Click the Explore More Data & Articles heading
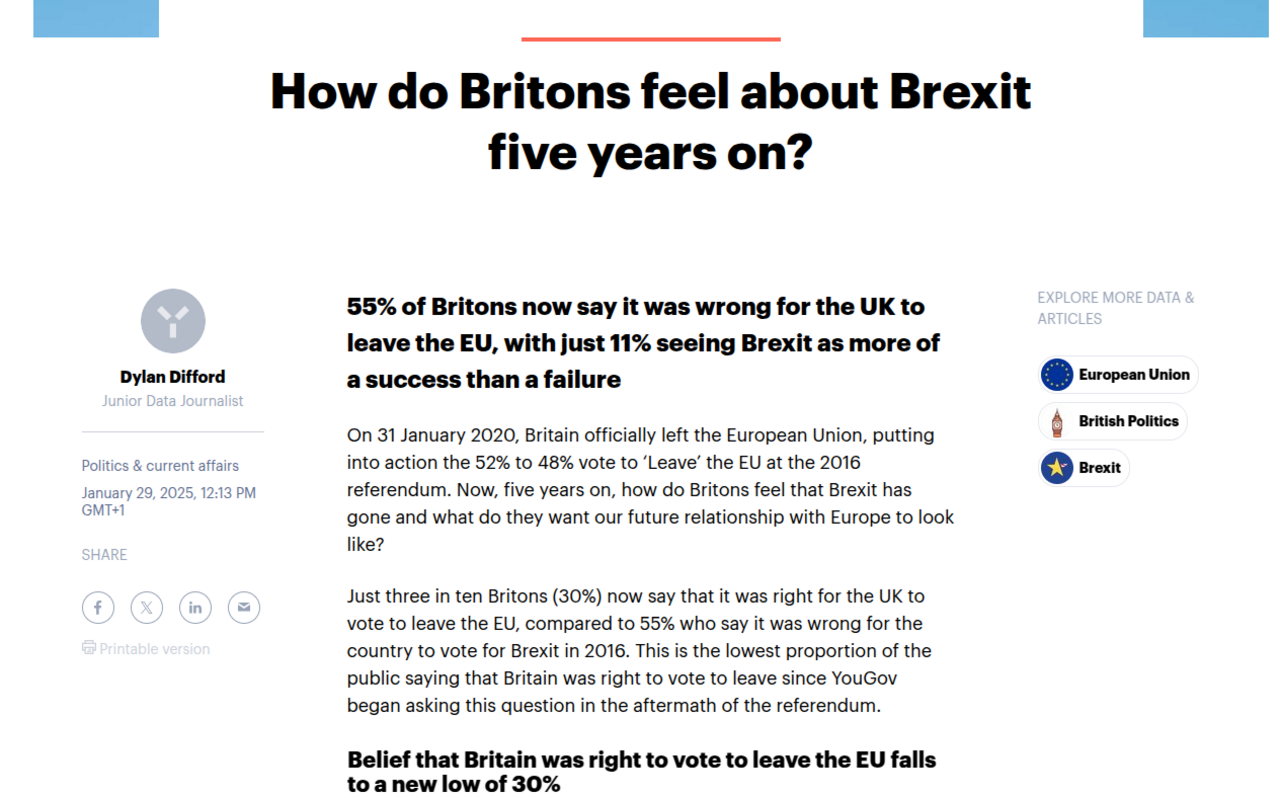The width and height of the screenshot is (1280, 798). [x=1115, y=308]
